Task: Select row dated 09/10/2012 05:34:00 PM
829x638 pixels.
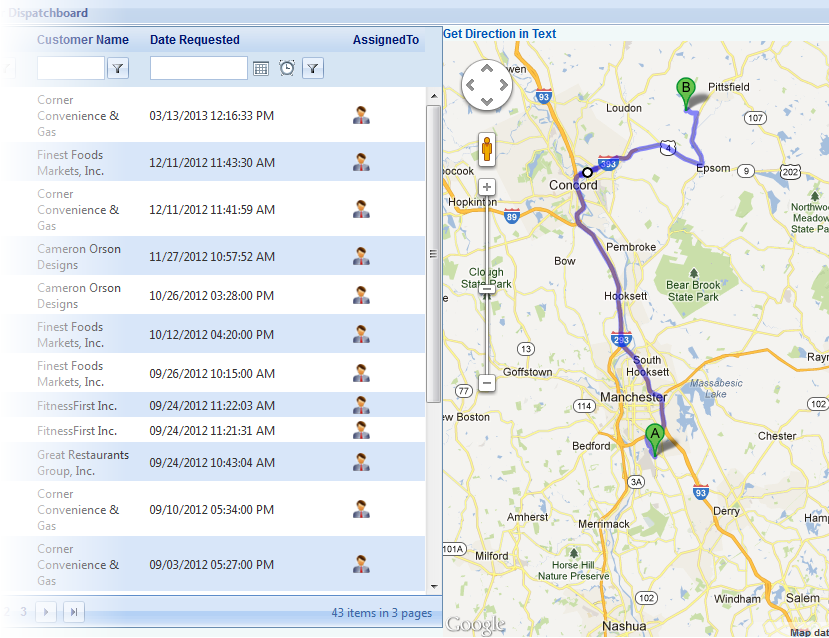Action: 214,509
